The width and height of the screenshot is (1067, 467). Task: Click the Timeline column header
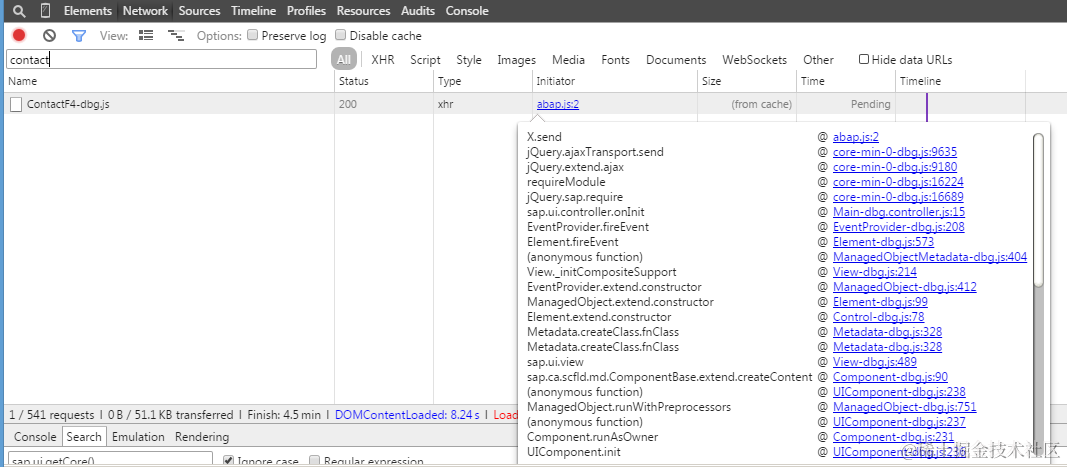pos(960,81)
